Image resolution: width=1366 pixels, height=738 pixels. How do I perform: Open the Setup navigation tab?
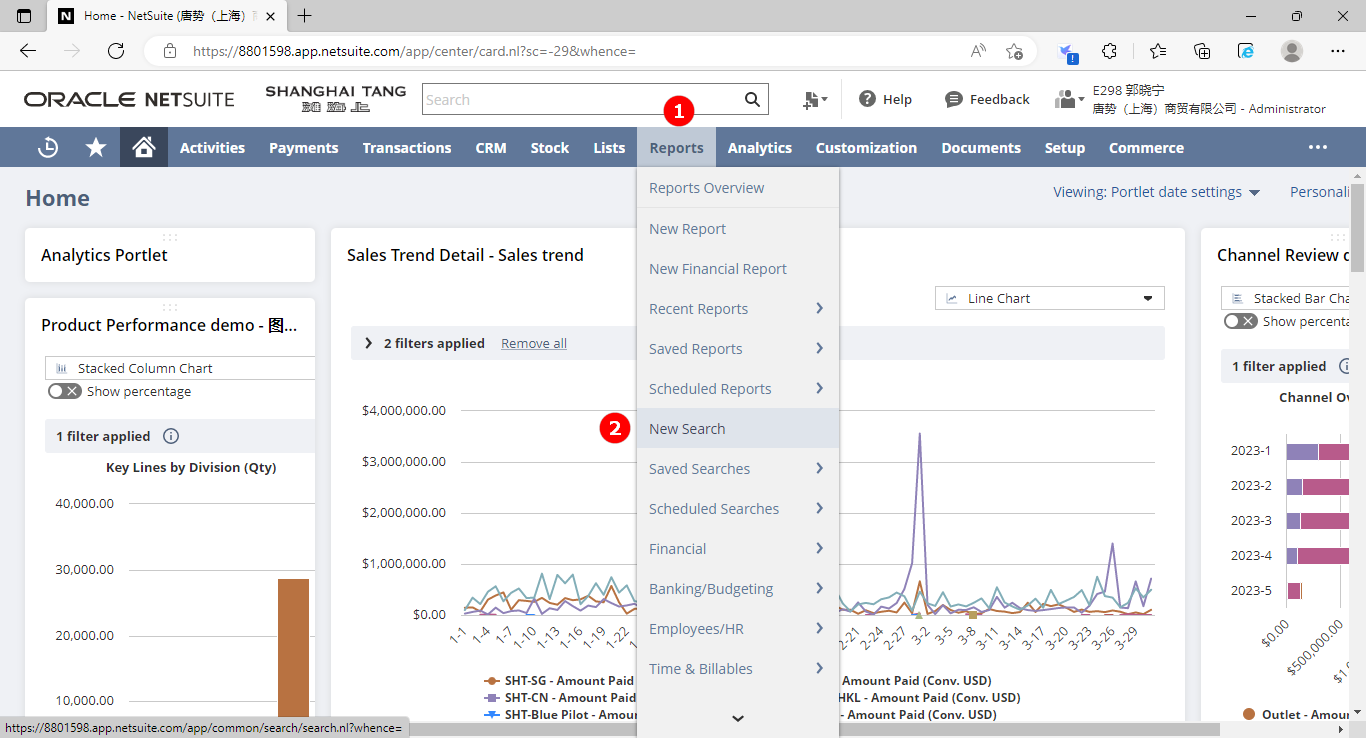click(x=1065, y=148)
